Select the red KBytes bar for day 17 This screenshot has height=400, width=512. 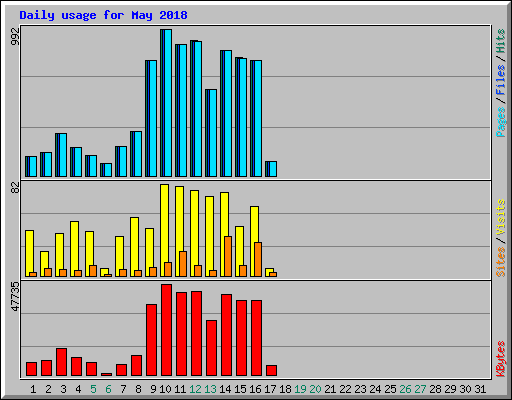(x=271, y=371)
